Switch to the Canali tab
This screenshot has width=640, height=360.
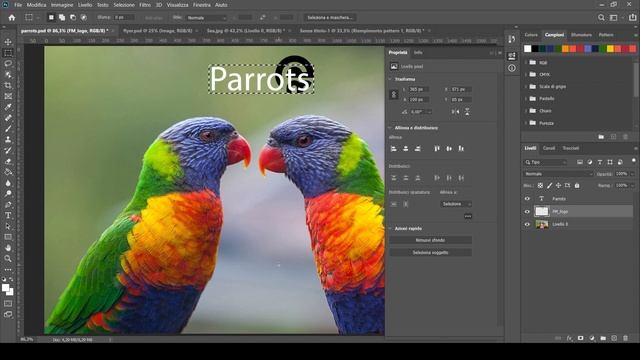(x=549, y=148)
